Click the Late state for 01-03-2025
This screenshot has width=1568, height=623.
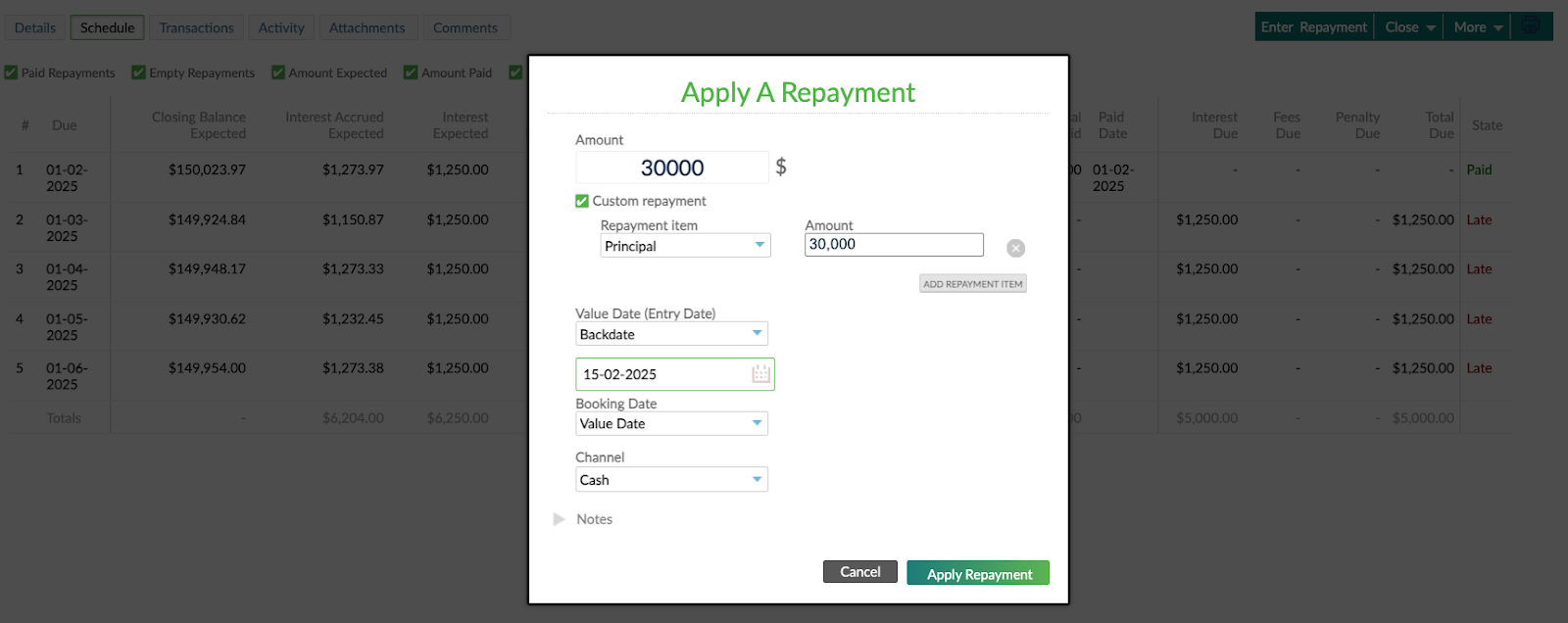1479,219
